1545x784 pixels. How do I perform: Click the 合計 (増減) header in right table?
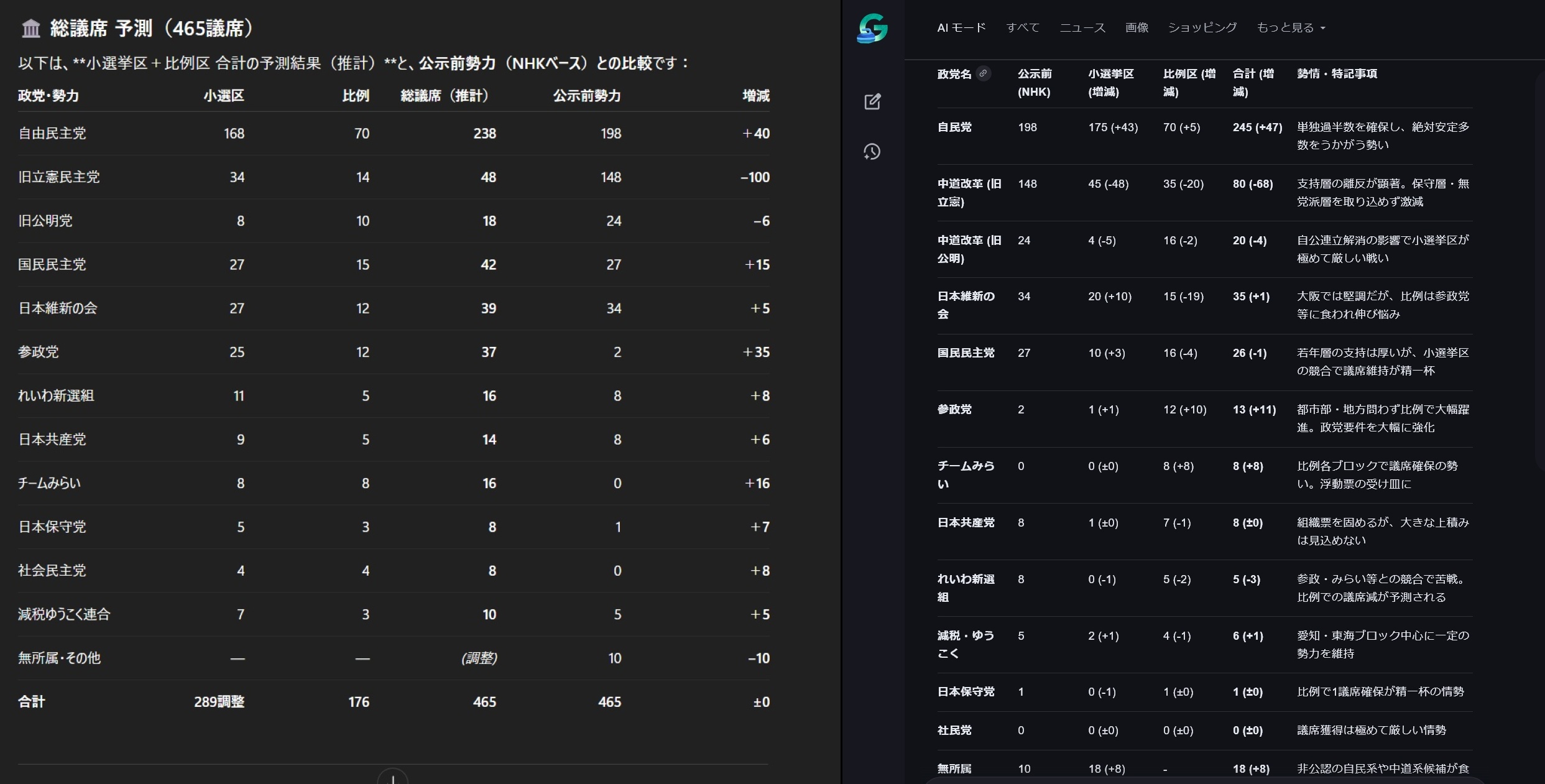1253,82
